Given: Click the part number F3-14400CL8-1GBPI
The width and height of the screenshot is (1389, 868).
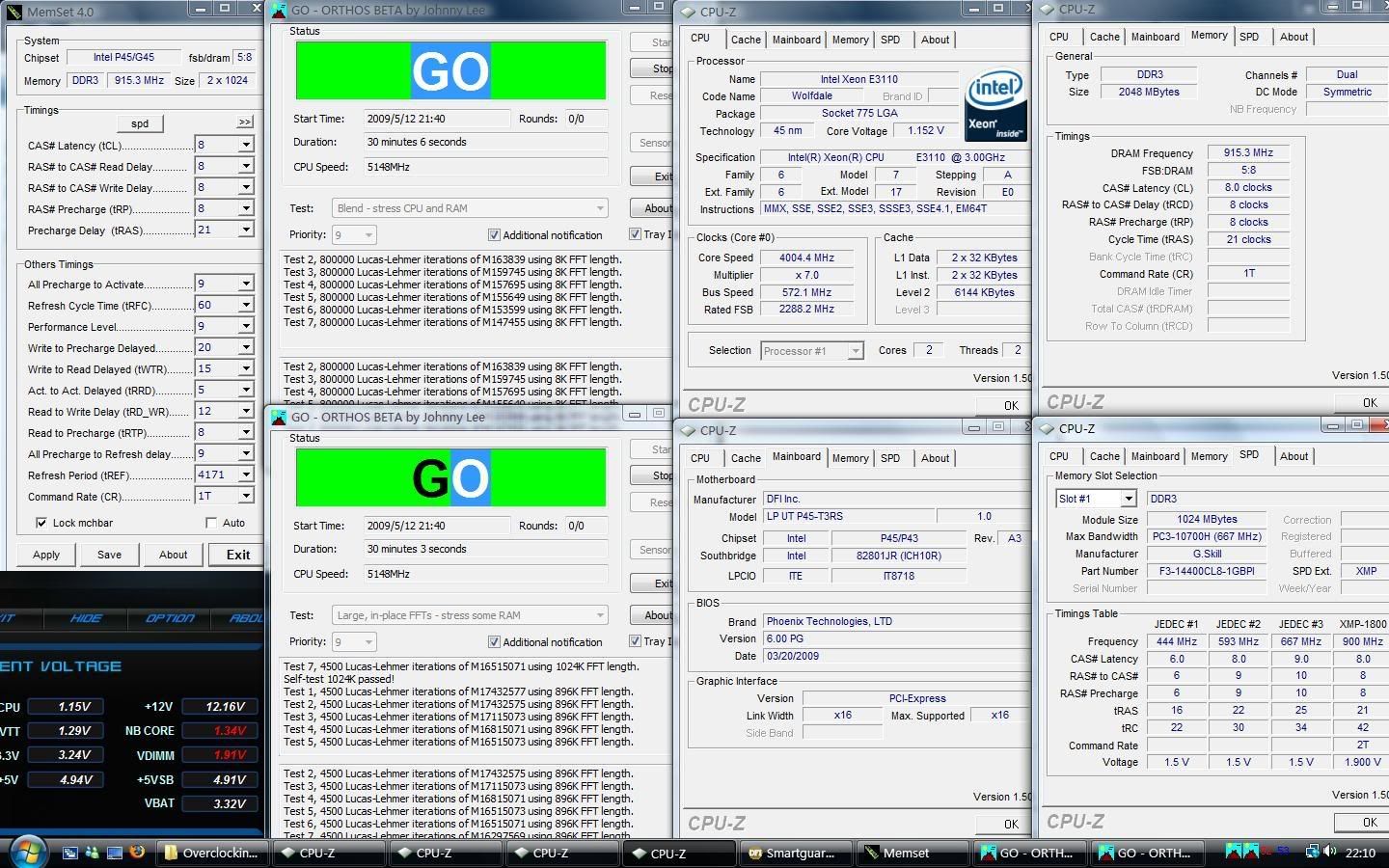Looking at the screenshot, I should point(1207,571).
